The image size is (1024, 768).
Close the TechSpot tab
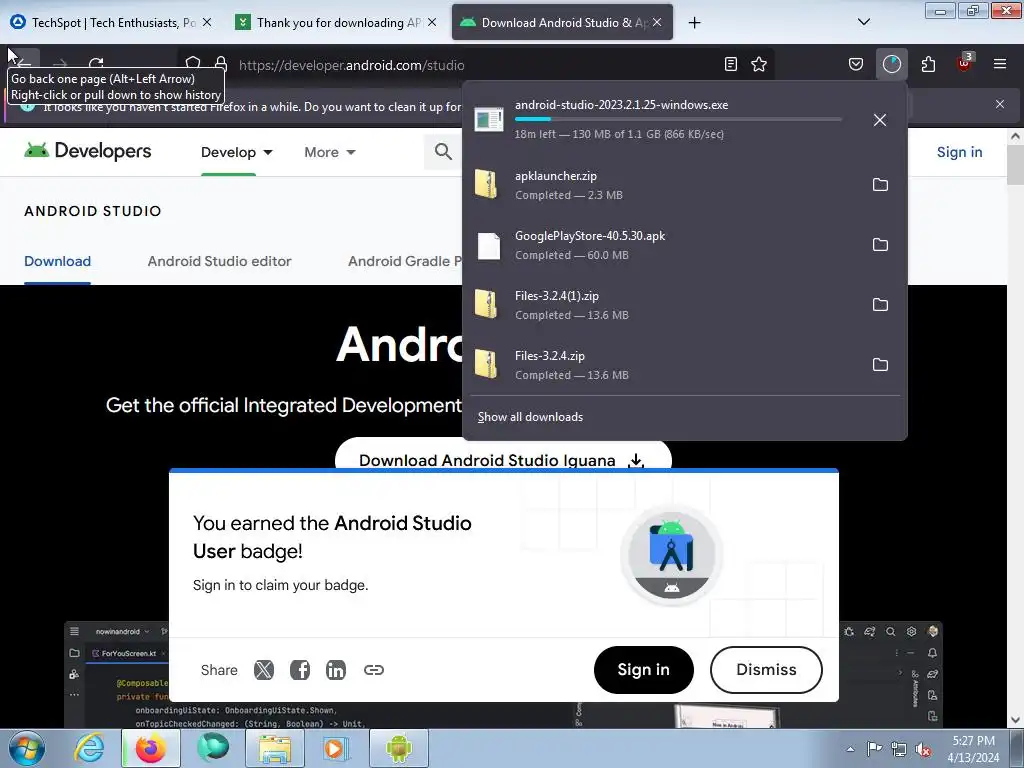pyautogui.click(x=207, y=22)
